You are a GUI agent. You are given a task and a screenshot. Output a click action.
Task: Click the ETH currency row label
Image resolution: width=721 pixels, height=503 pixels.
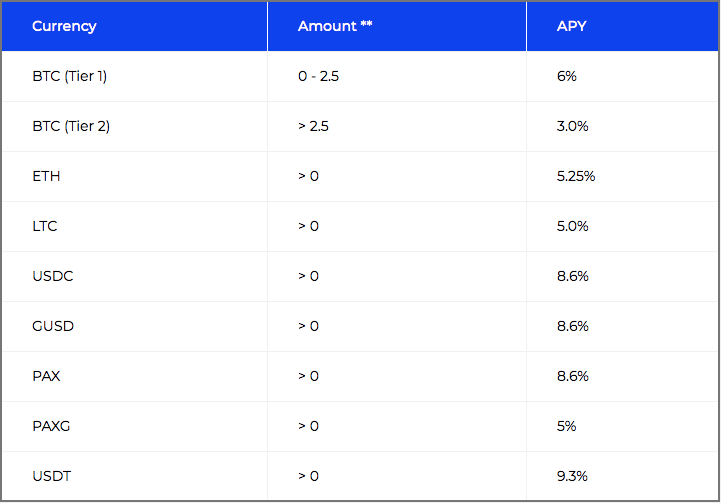[46, 176]
